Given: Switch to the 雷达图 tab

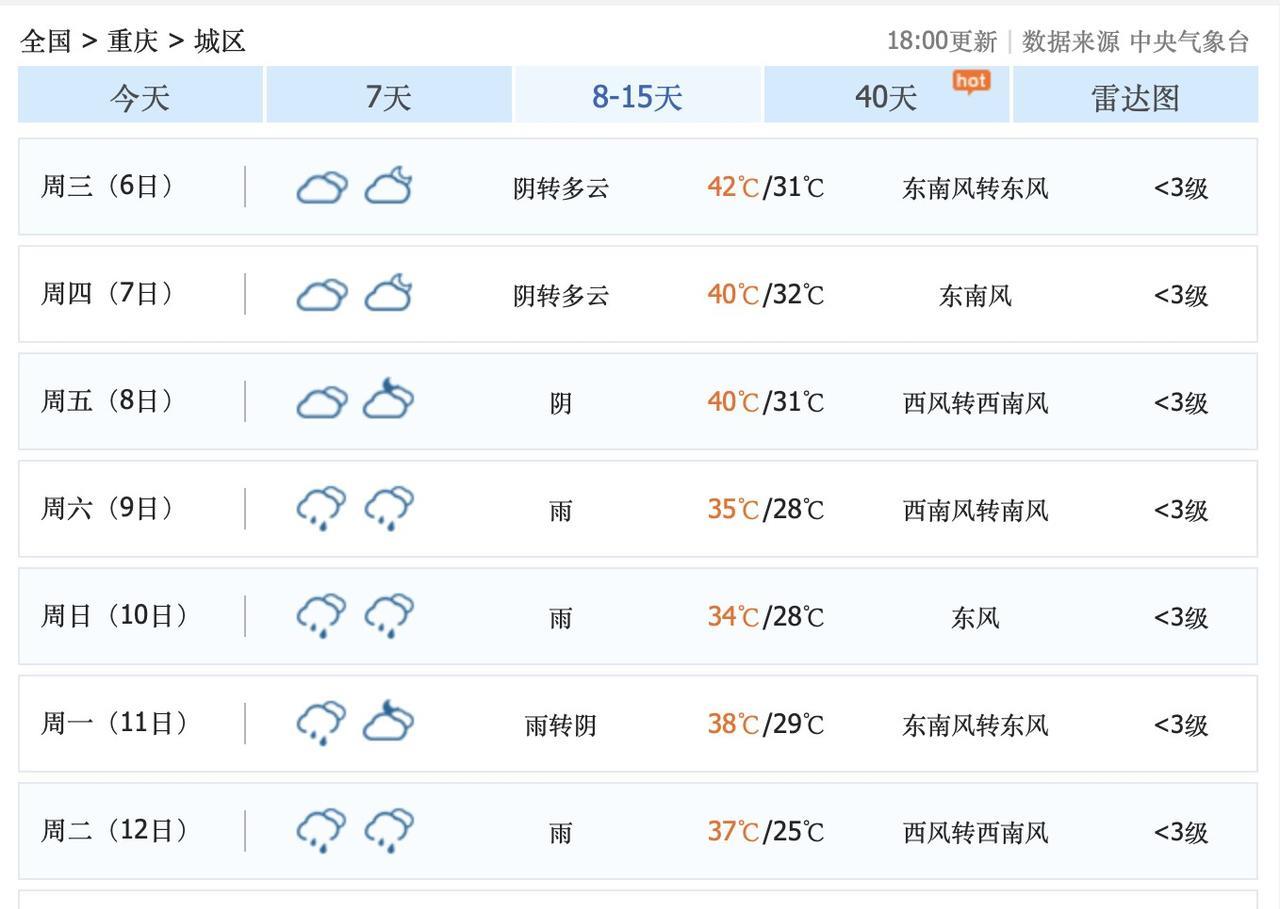Looking at the screenshot, I should (x=1135, y=97).
